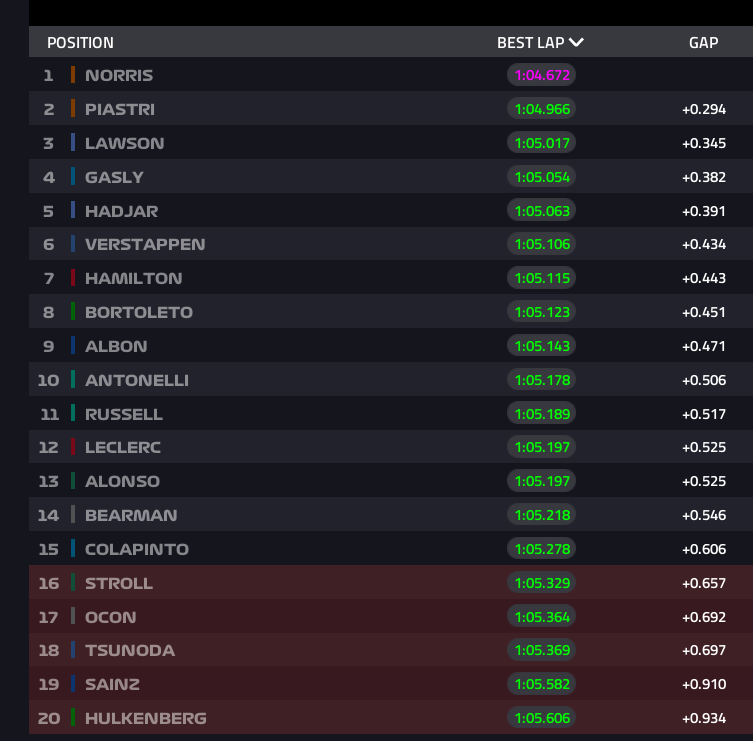This screenshot has height=741, width=753.
Task: Select Hulkenberg in the elimination zone
Action: [x=145, y=718]
